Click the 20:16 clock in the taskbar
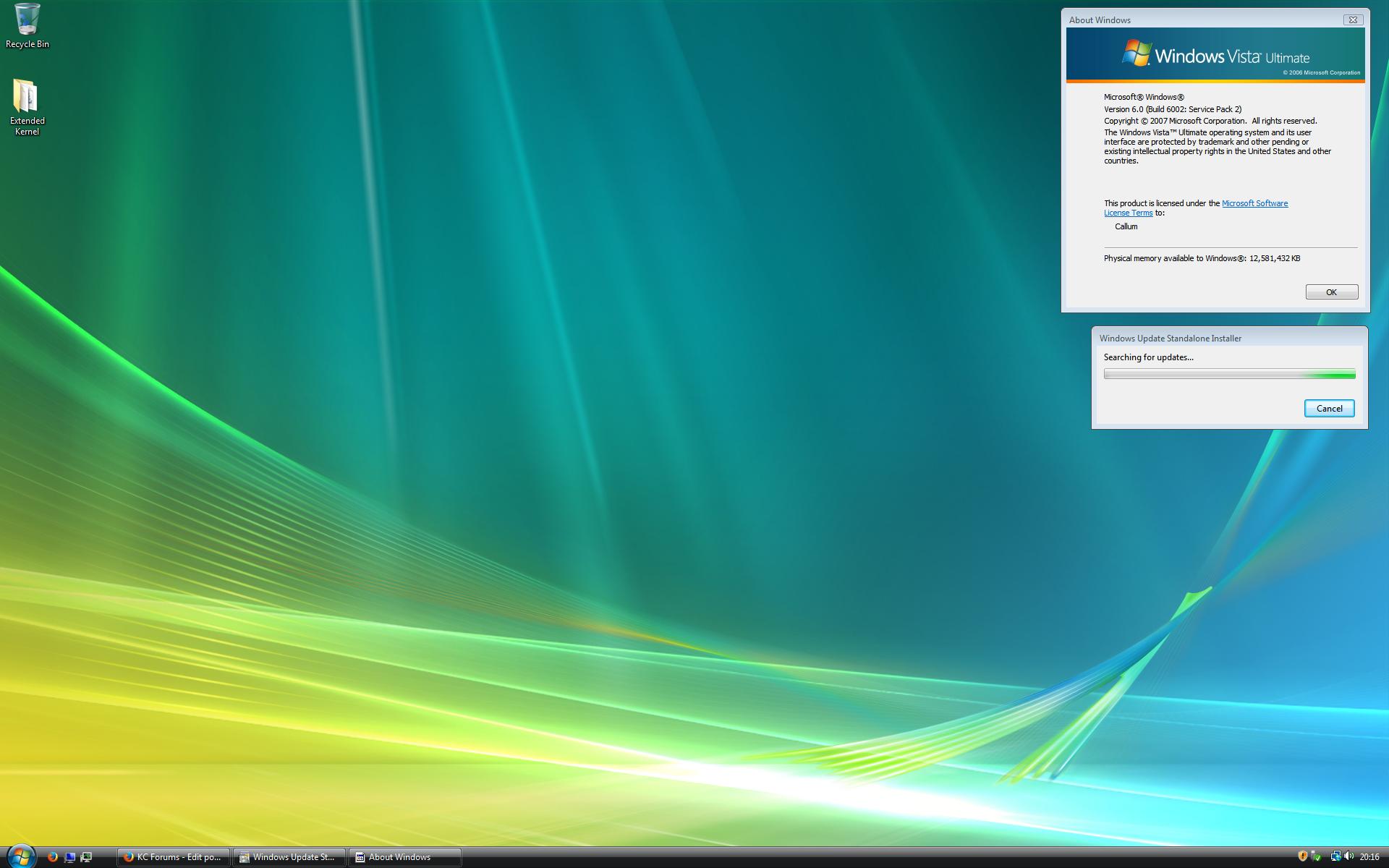This screenshot has width=1389, height=868. click(x=1369, y=857)
